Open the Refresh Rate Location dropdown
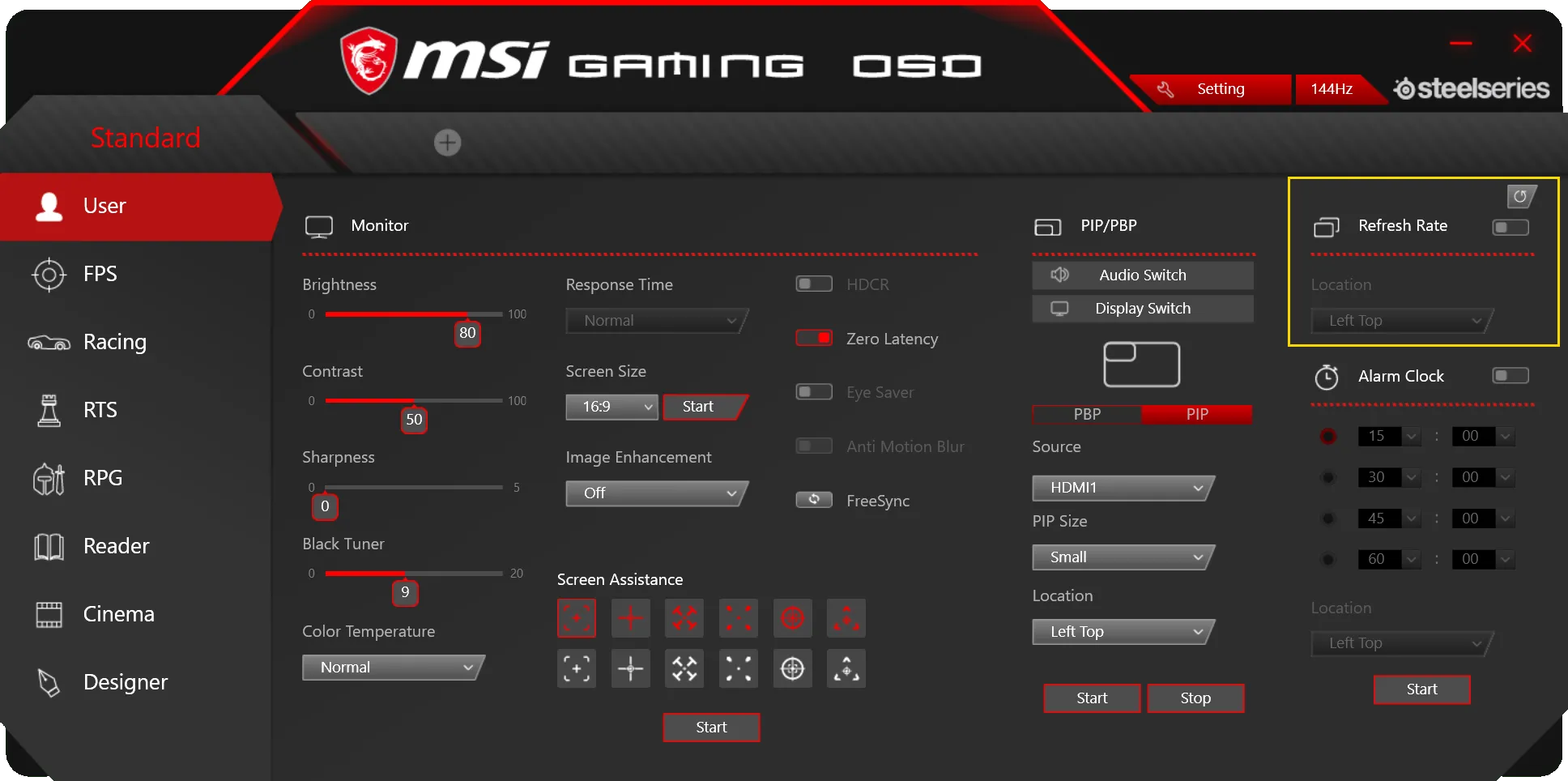Image resolution: width=1568 pixels, height=781 pixels. point(1402,321)
